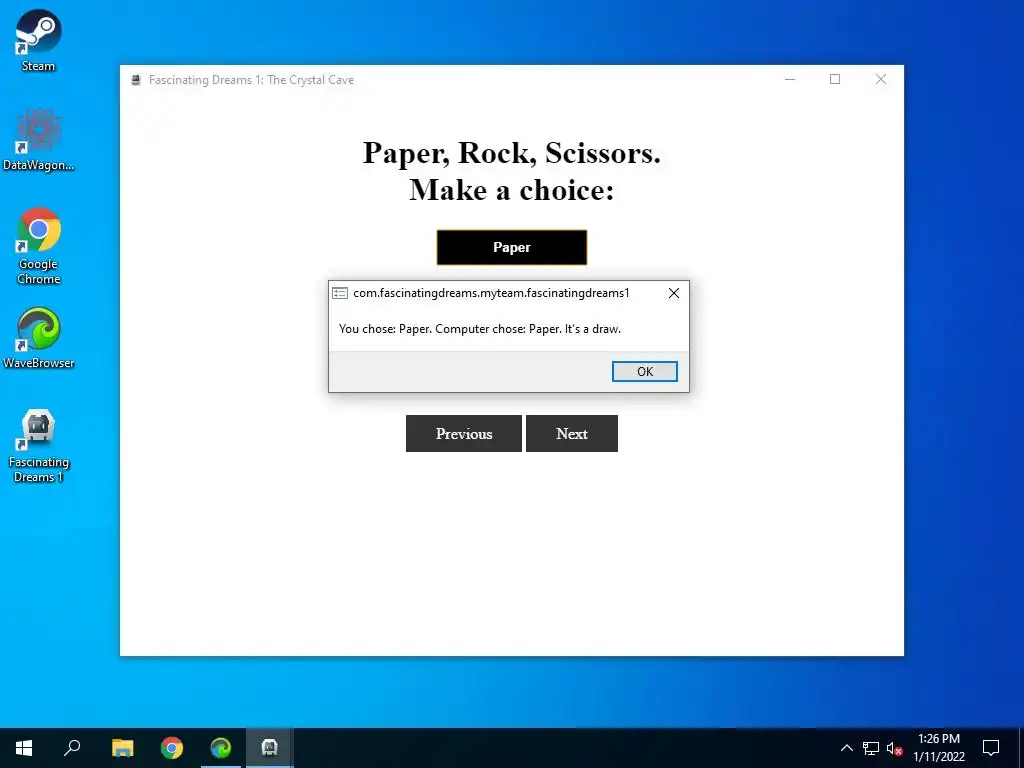Select the Fascinating Dreams taskbar app icon
Screen dimensions: 1024x768
(x=270, y=748)
